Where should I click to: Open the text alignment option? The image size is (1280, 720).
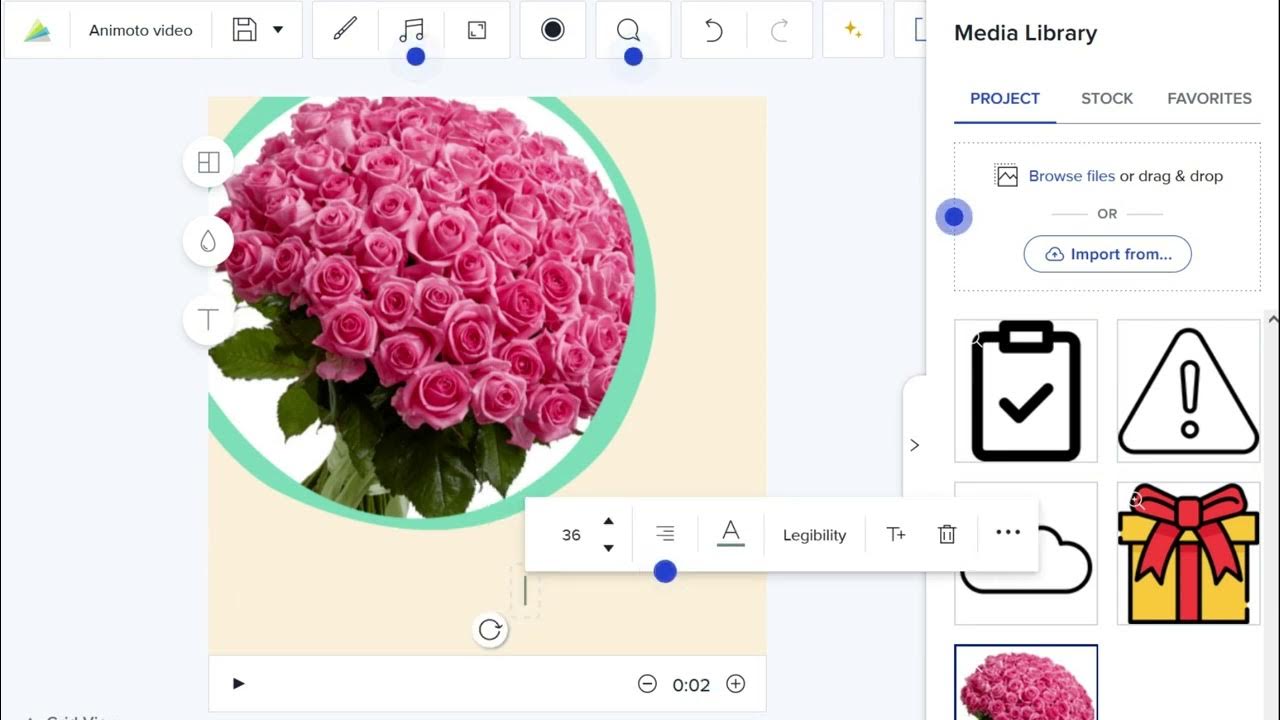(665, 534)
